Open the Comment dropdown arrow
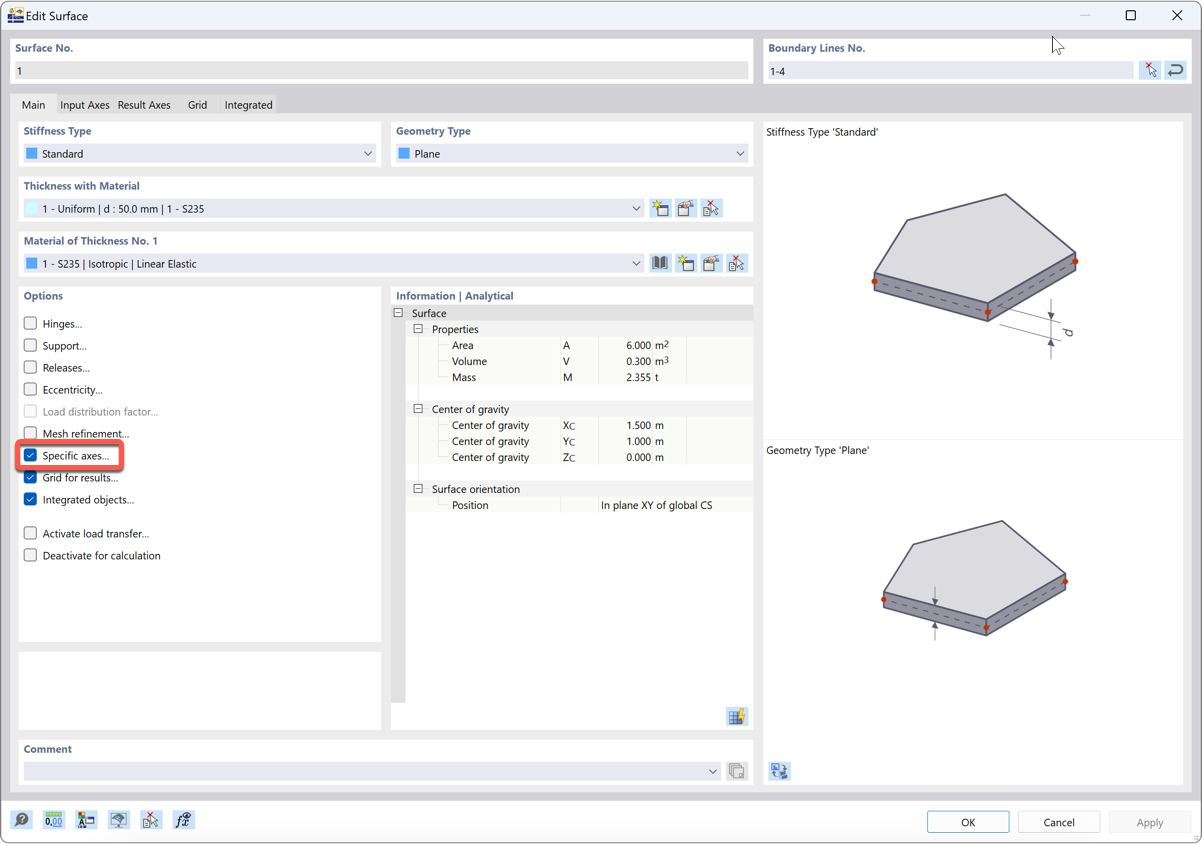Image resolution: width=1202 pixels, height=844 pixels. pyautogui.click(x=712, y=772)
